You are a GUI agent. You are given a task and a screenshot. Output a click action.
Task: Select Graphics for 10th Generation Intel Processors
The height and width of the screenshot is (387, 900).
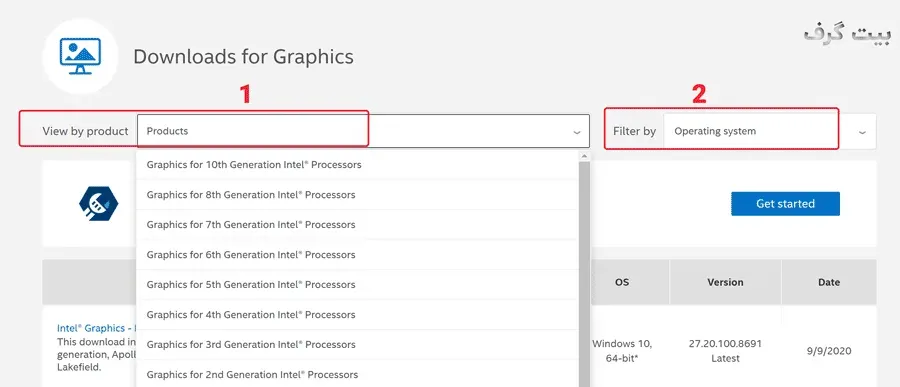[357, 165]
